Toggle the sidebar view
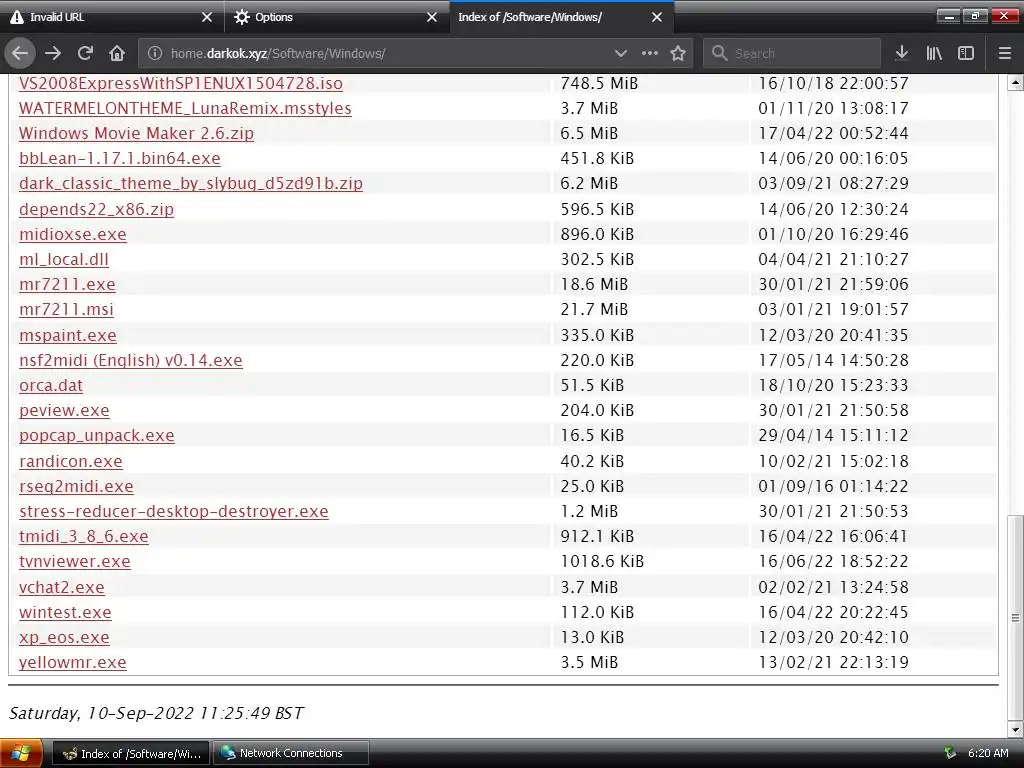 (966, 53)
